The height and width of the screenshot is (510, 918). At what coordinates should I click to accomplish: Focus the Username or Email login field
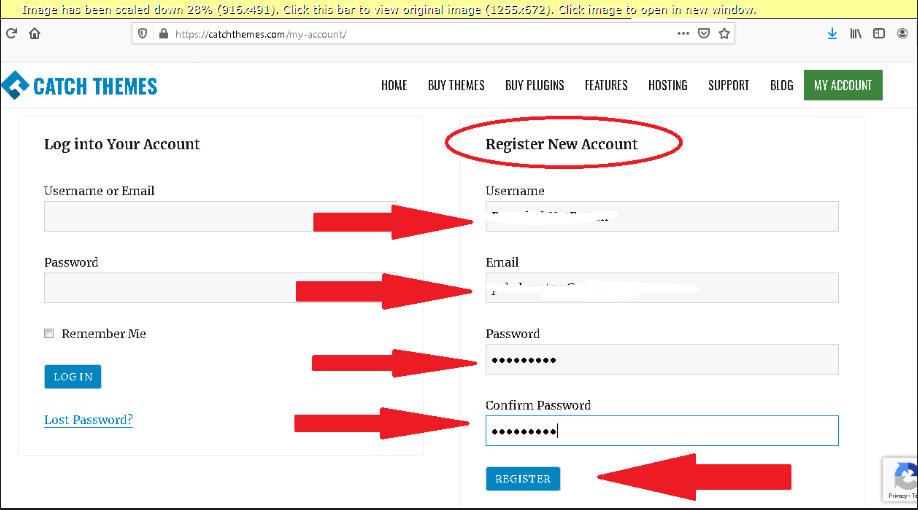tap(220, 217)
